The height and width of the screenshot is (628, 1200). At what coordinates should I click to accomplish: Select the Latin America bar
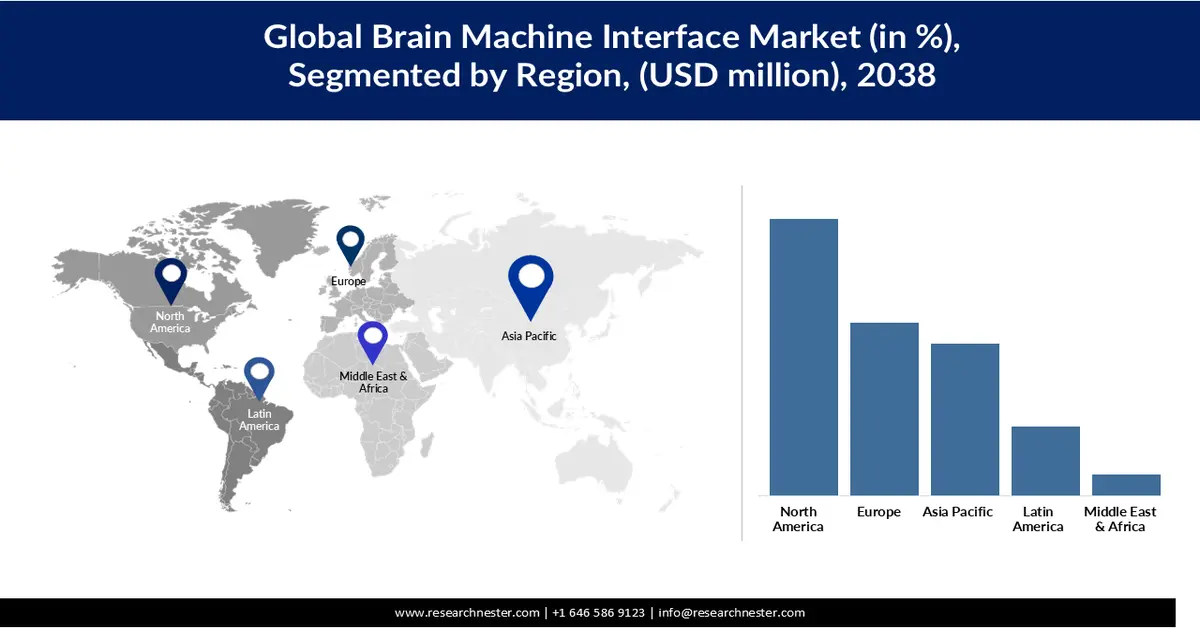(x=1045, y=460)
